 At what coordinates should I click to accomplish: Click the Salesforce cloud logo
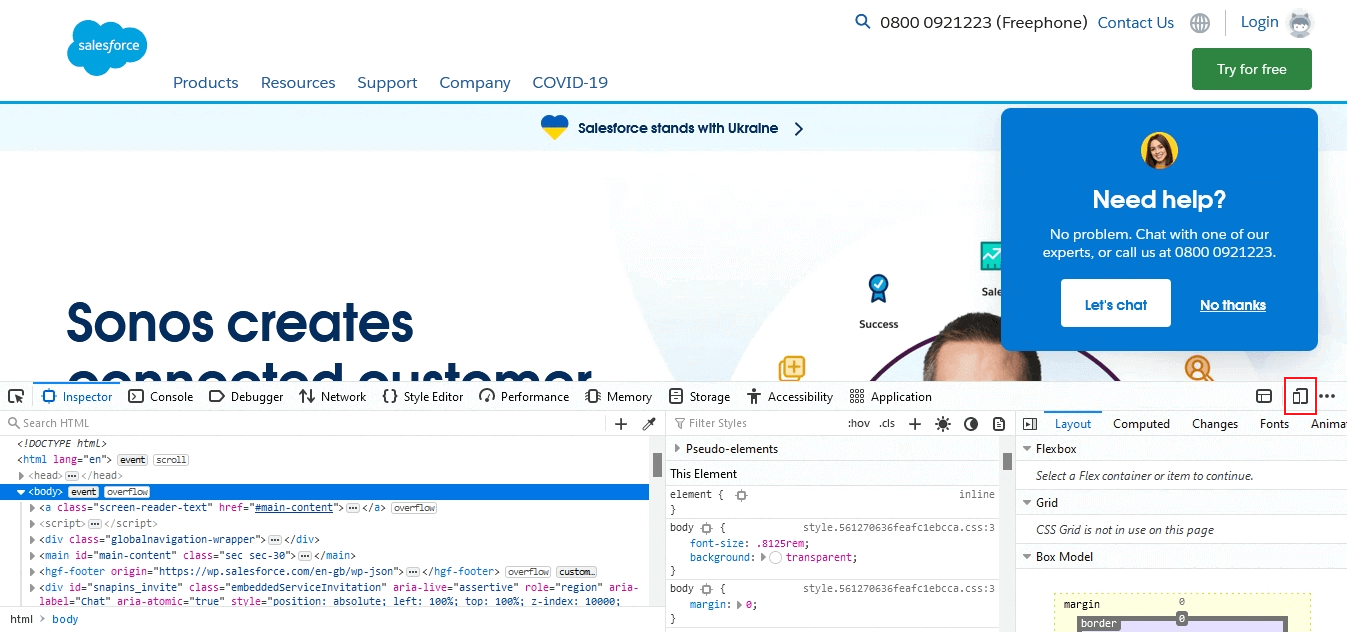tap(107, 48)
